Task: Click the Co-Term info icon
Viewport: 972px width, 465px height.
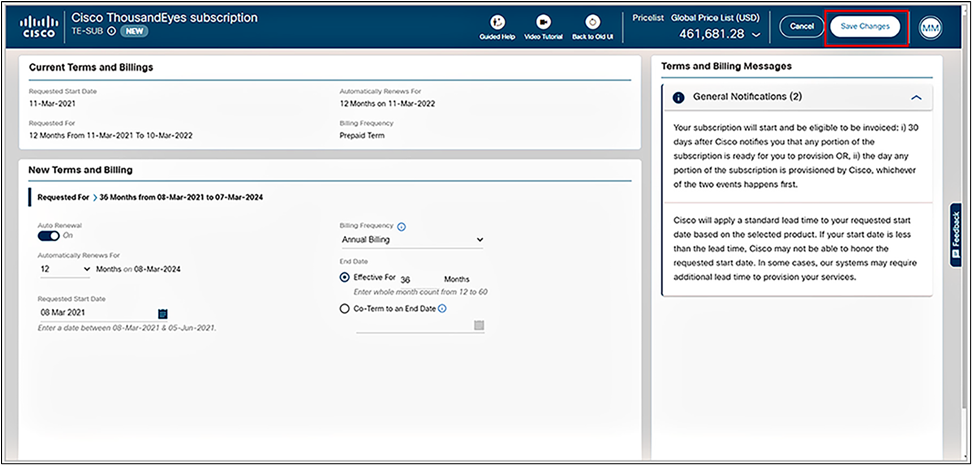Action: (x=443, y=309)
